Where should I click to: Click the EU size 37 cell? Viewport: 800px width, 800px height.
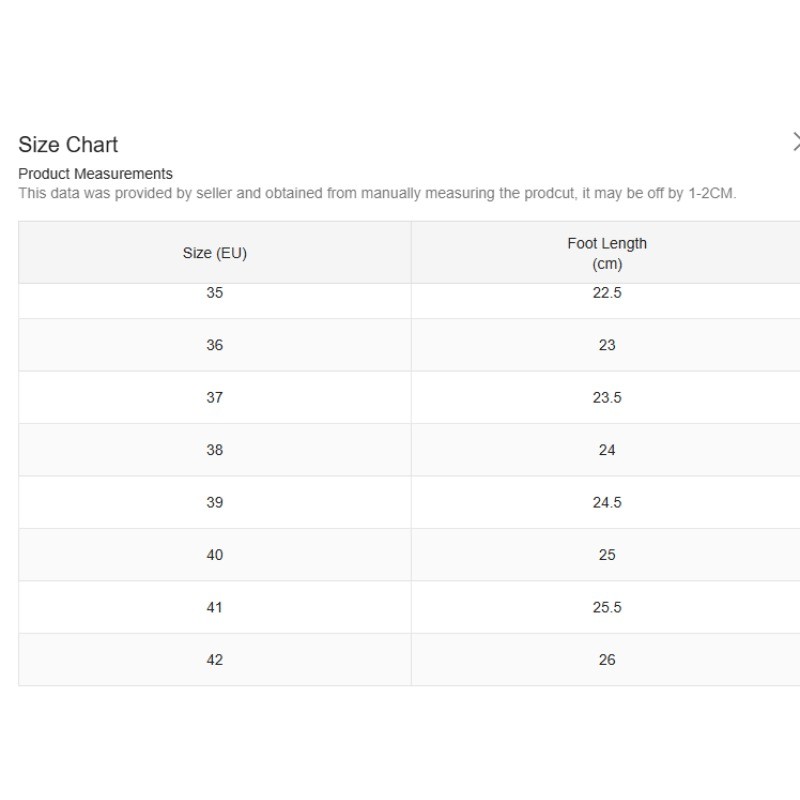[x=214, y=397]
